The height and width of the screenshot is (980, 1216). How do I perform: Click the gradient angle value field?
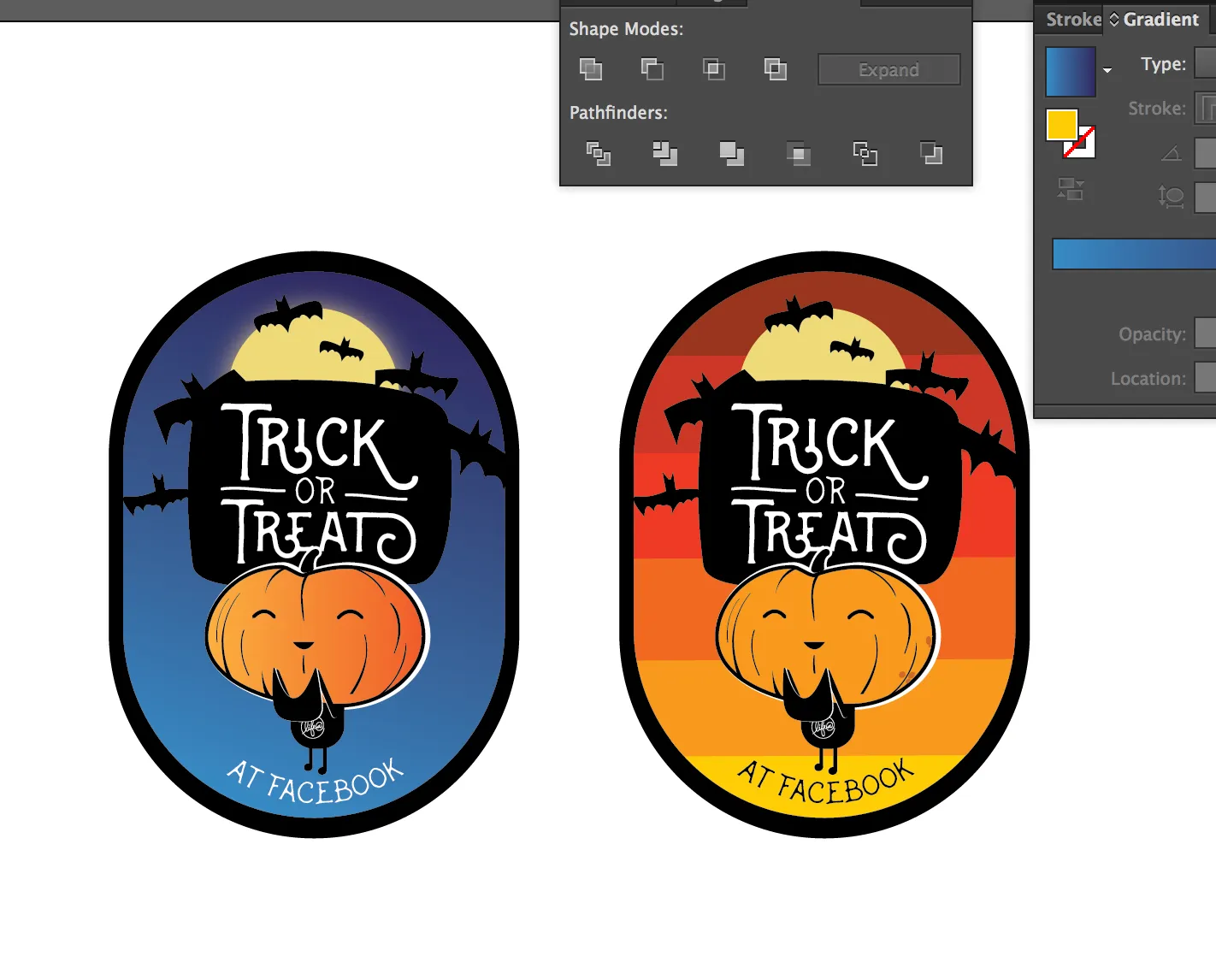coord(1205,153)
